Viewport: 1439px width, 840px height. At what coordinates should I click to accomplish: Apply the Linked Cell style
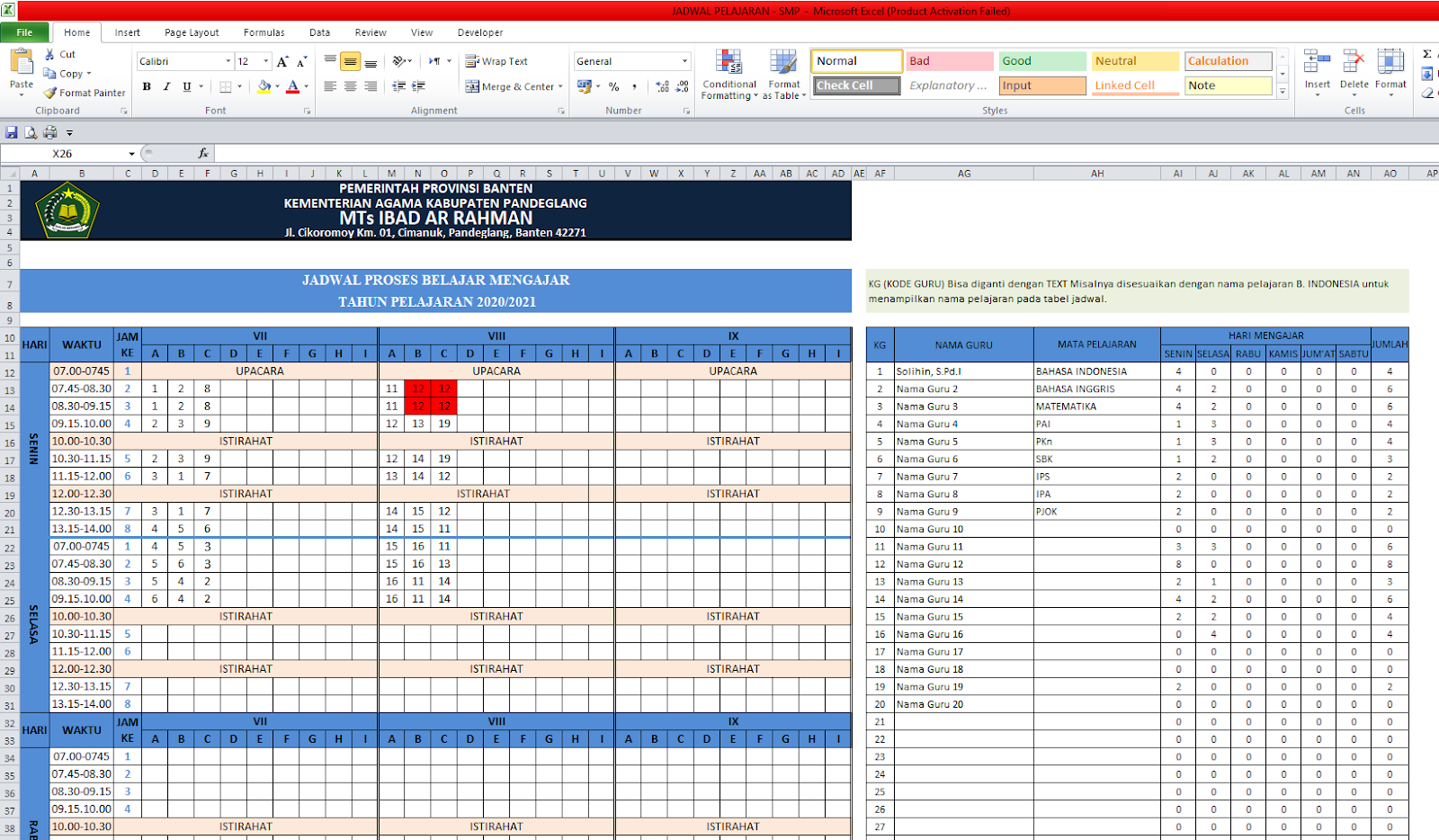pos(1135,85)
